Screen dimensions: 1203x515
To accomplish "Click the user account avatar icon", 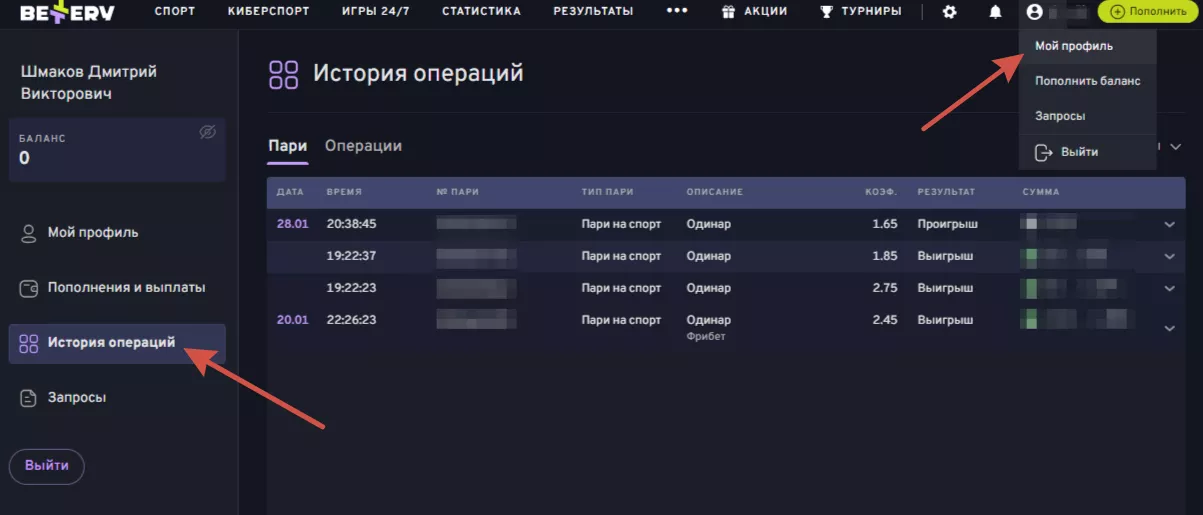I will (1034, 12).
